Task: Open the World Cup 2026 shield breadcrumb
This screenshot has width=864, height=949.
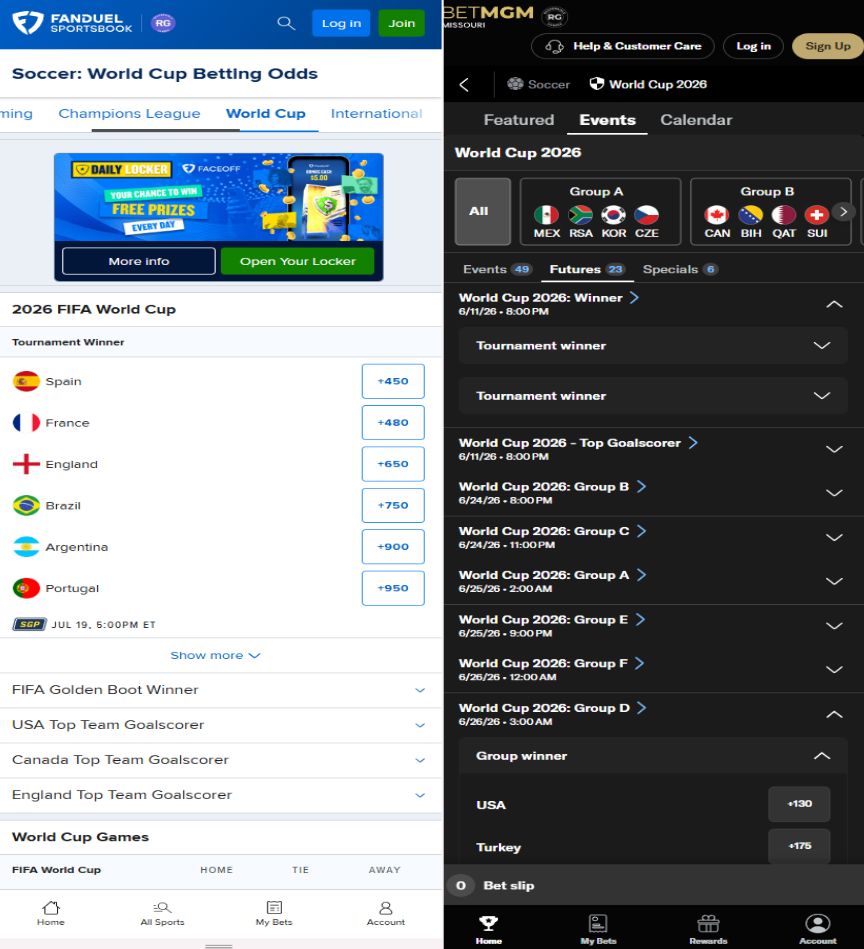Action: (648, 84)
